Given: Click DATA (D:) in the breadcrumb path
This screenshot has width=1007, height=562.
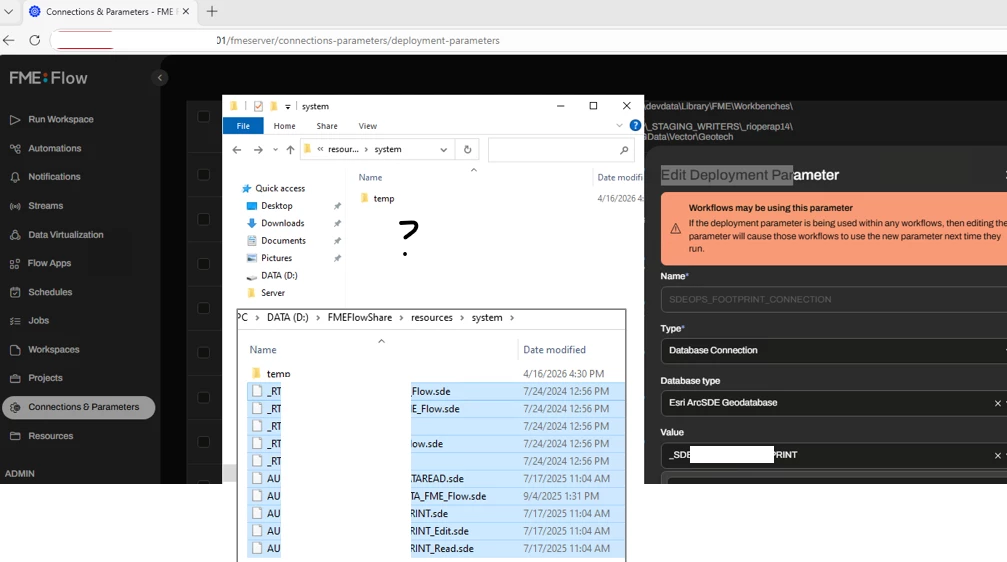Looking at the screenshot, I should (288, 317).
